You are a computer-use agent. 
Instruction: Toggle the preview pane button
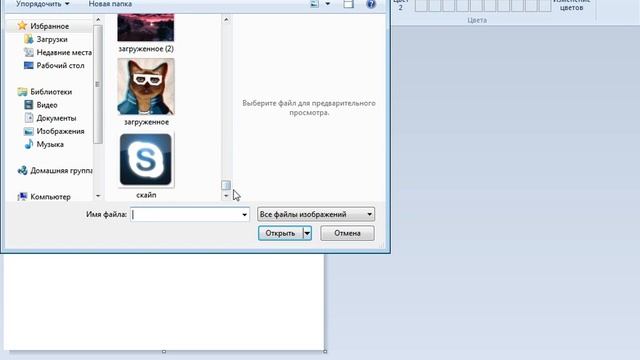(x=348, y=4)
